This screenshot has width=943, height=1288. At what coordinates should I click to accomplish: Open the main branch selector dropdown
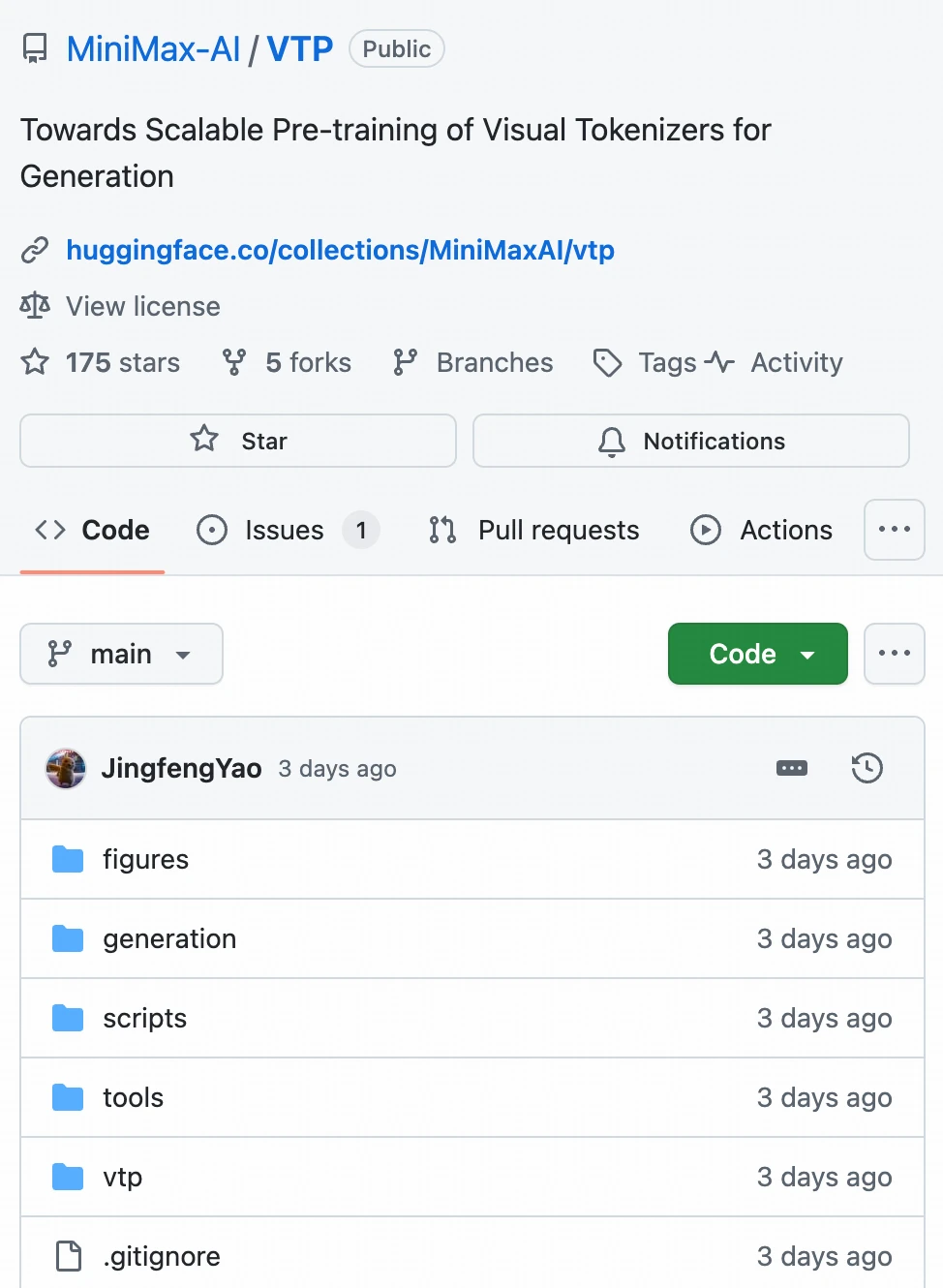121,654
